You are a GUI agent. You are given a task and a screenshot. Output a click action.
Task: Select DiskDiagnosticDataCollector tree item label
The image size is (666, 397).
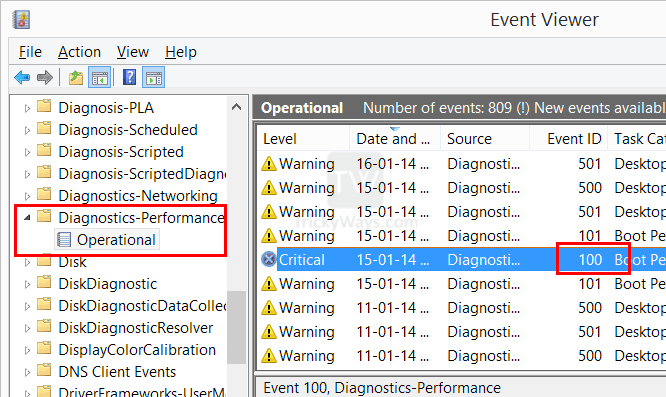click(142, 306)
